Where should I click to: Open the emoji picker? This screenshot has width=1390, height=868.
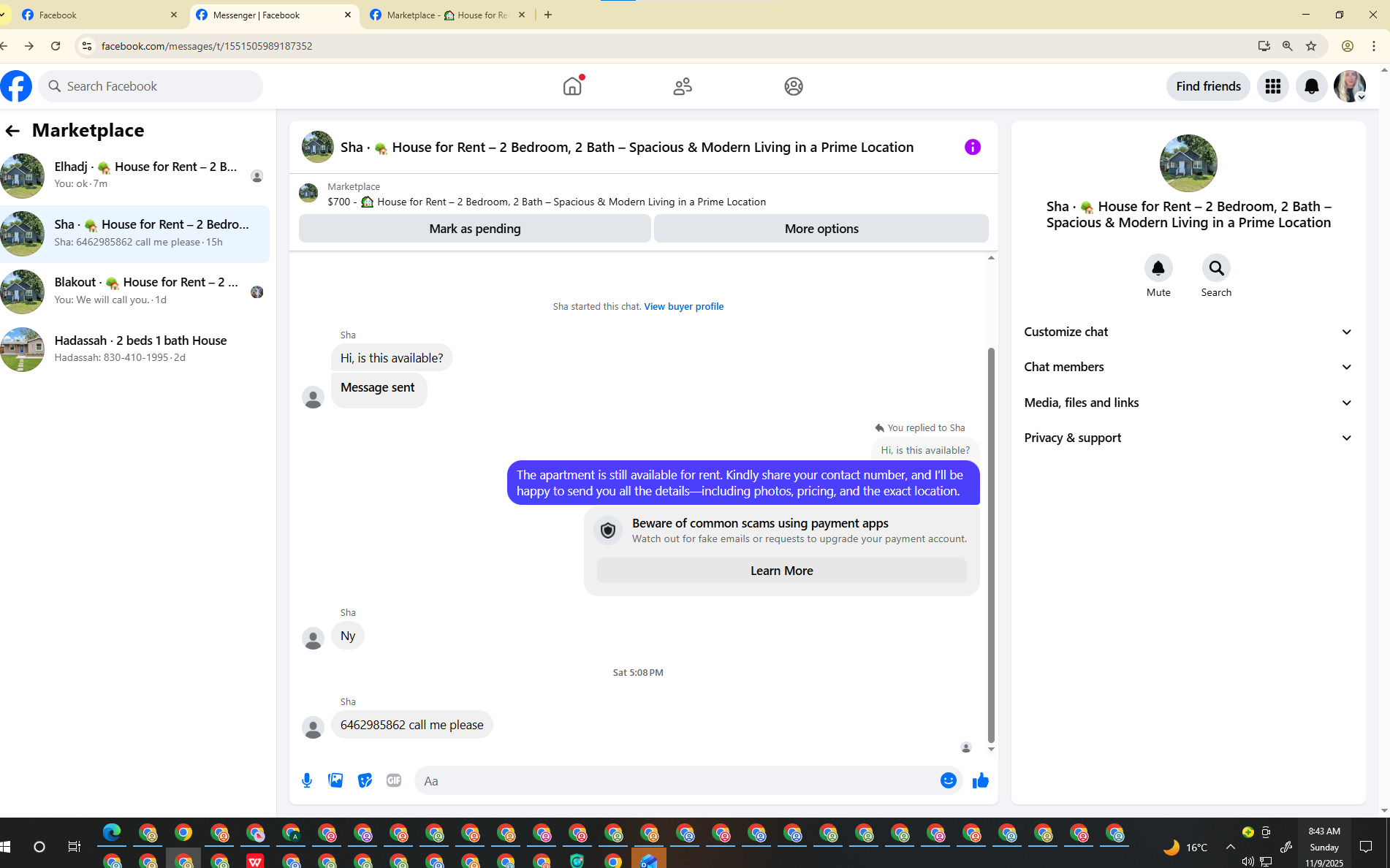(x=948, y=780)
